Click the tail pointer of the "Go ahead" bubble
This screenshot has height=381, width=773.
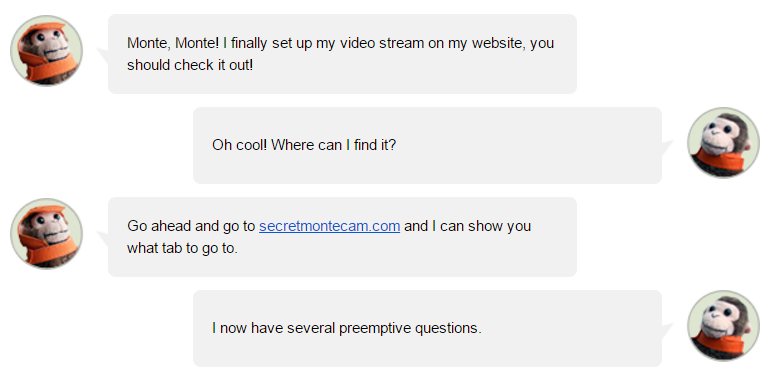[103, 239]
